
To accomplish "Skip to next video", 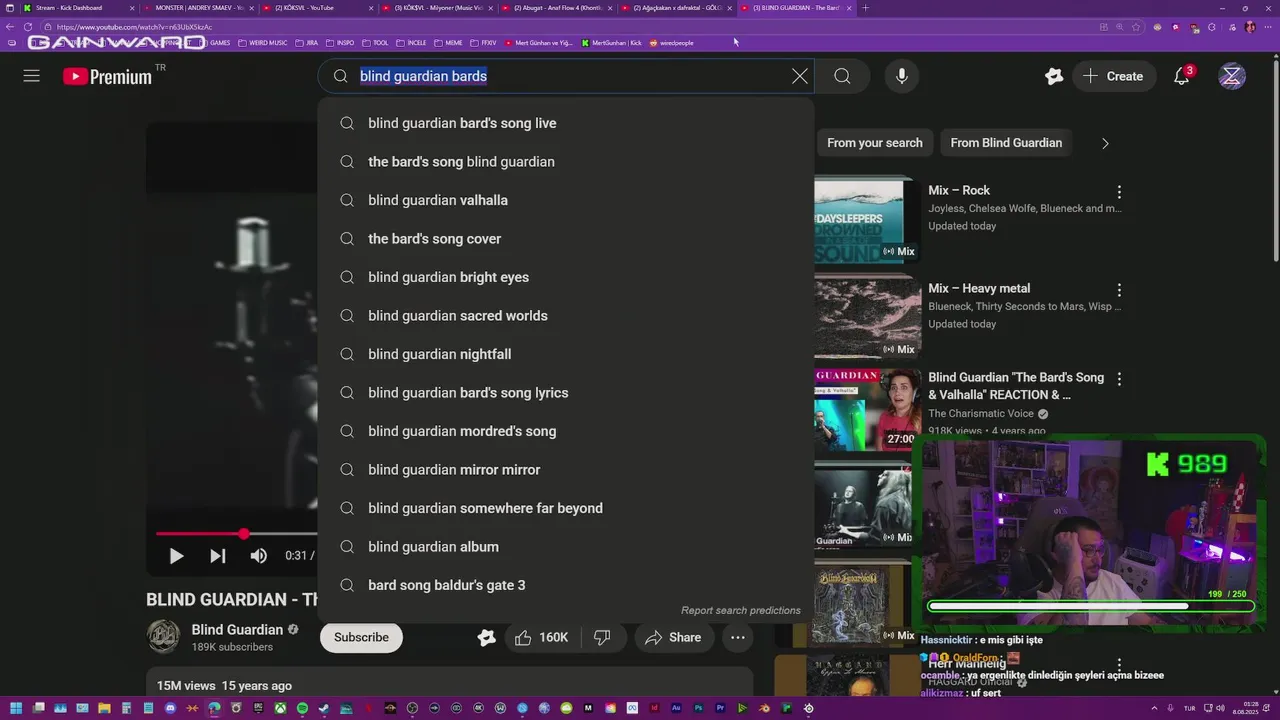I will point(217,556).
